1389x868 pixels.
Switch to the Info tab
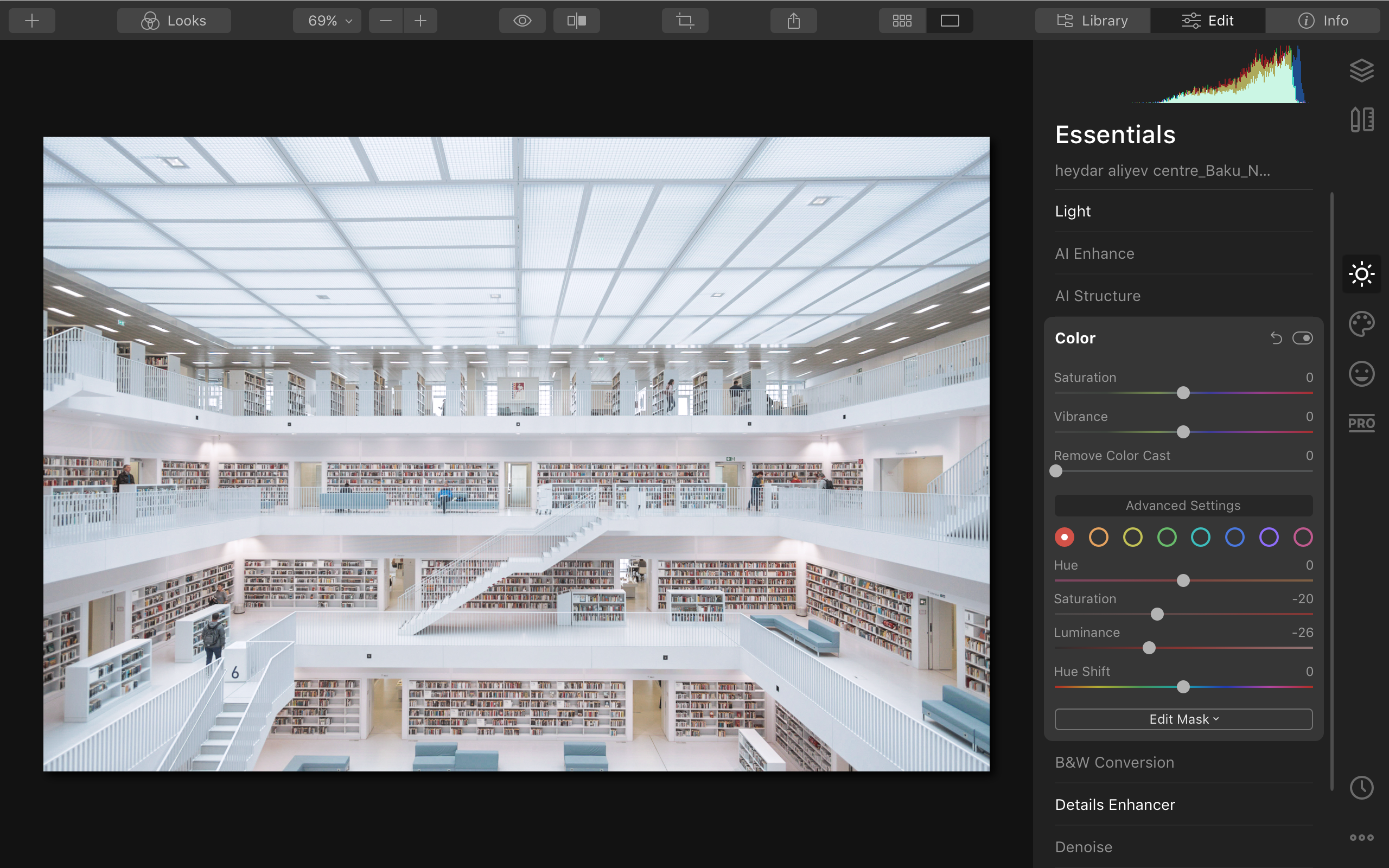1322,21
